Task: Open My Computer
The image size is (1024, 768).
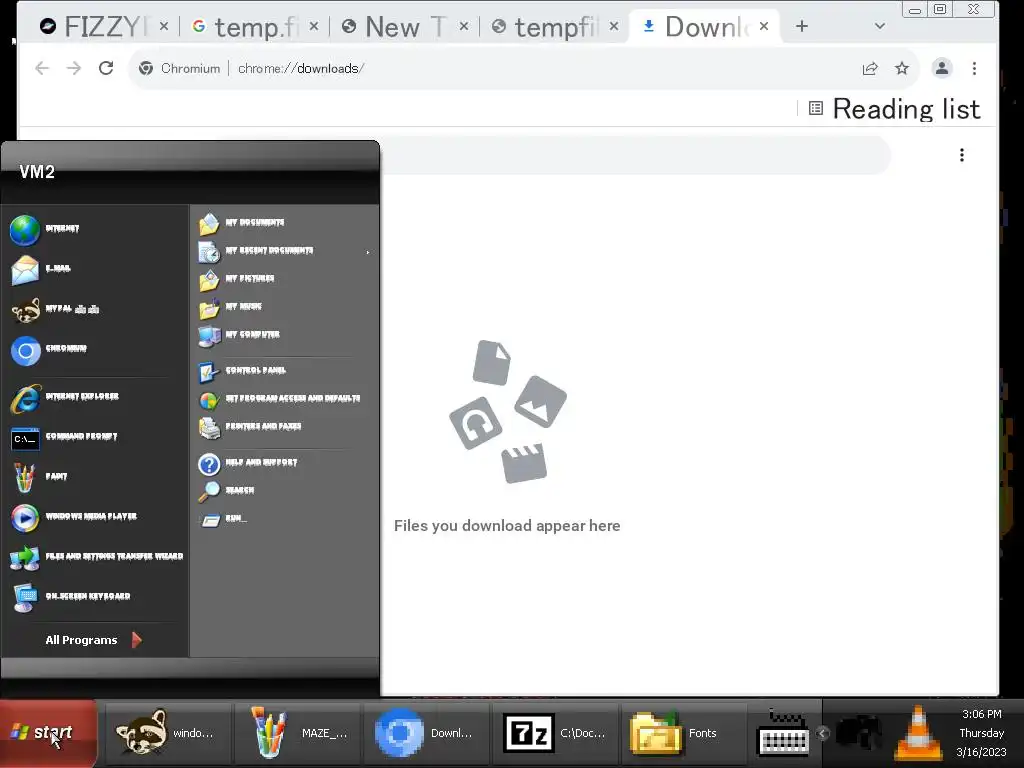Action: pyautogui.click(x=239, y=336)
